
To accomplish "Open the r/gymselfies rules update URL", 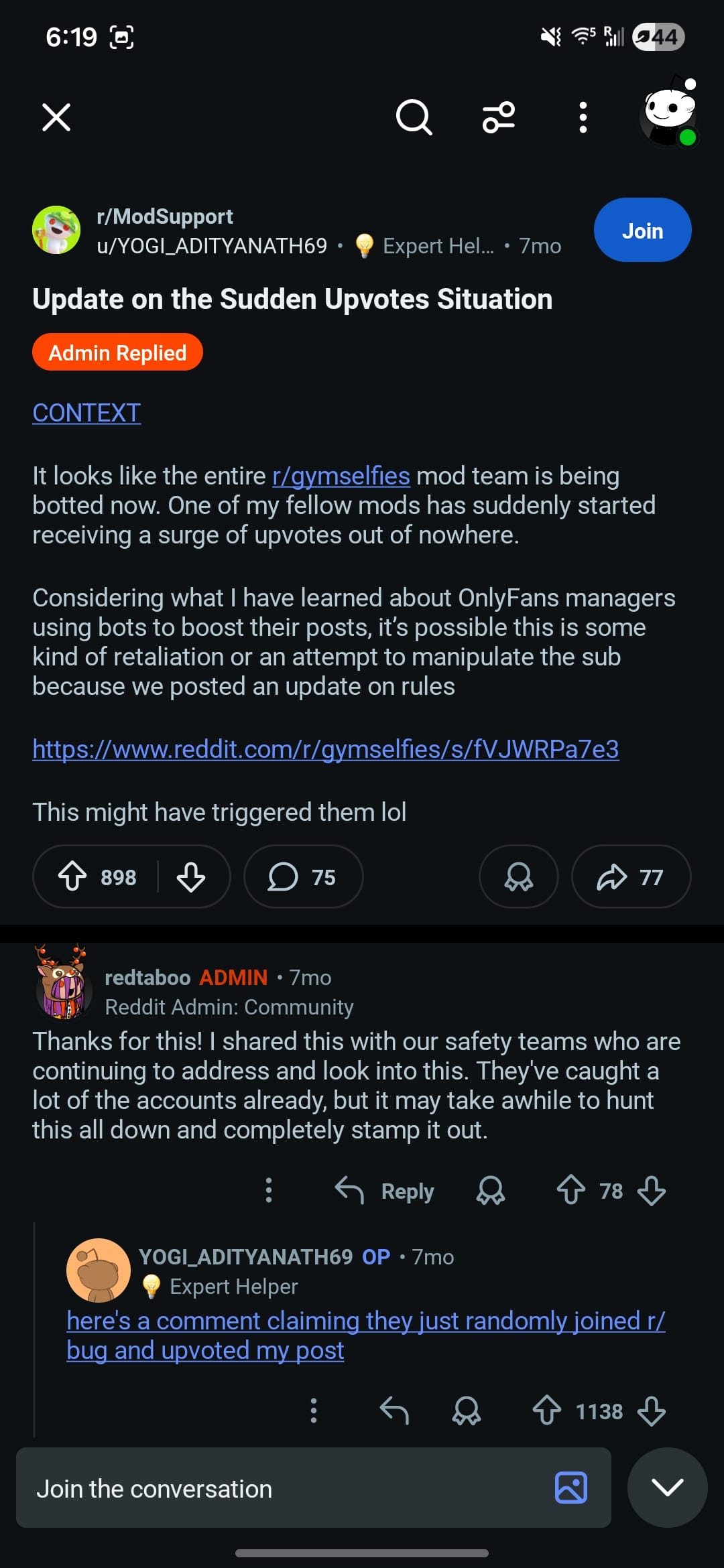I will coord(326,748).
